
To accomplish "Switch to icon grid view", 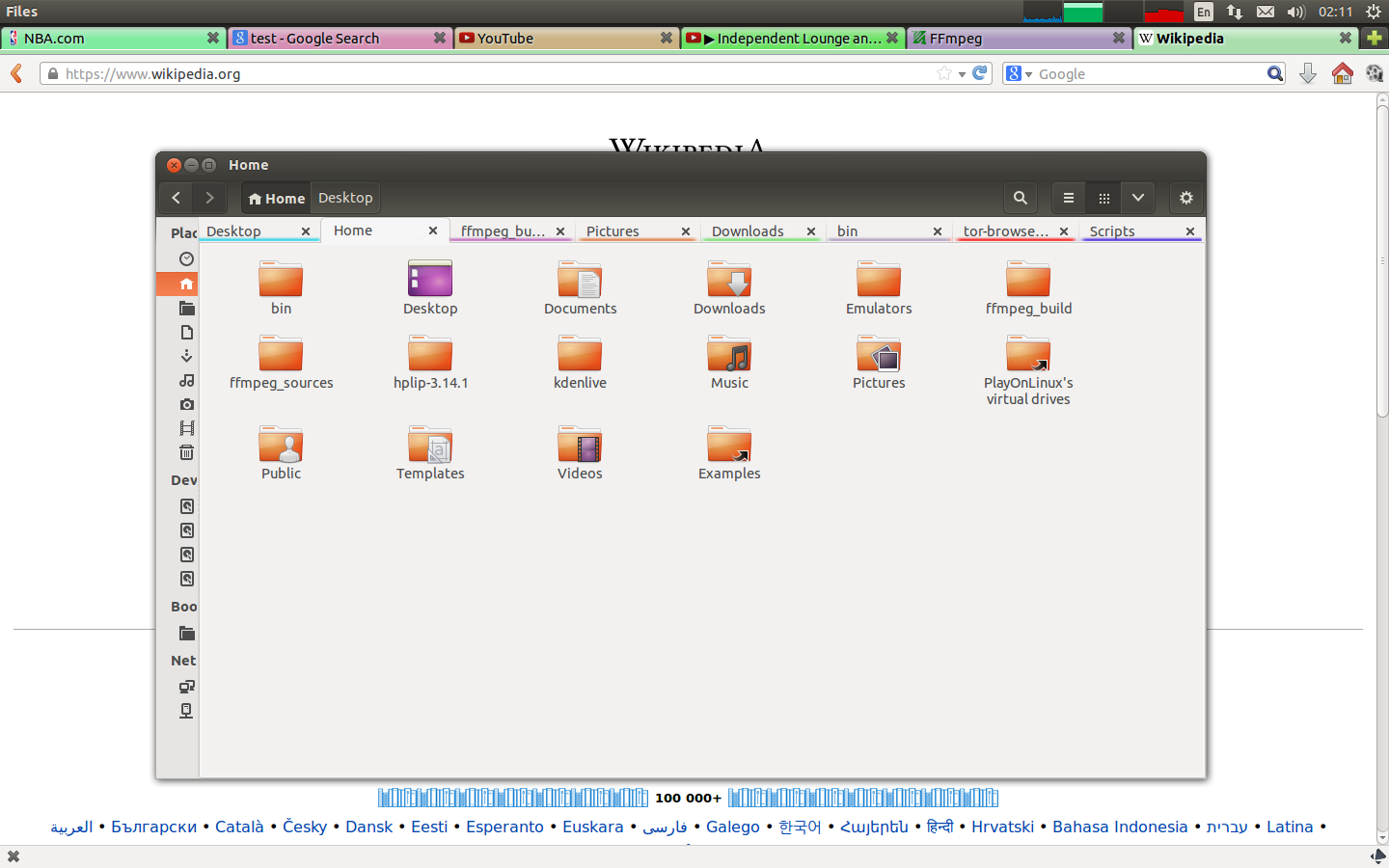I will coord(1103,198).
